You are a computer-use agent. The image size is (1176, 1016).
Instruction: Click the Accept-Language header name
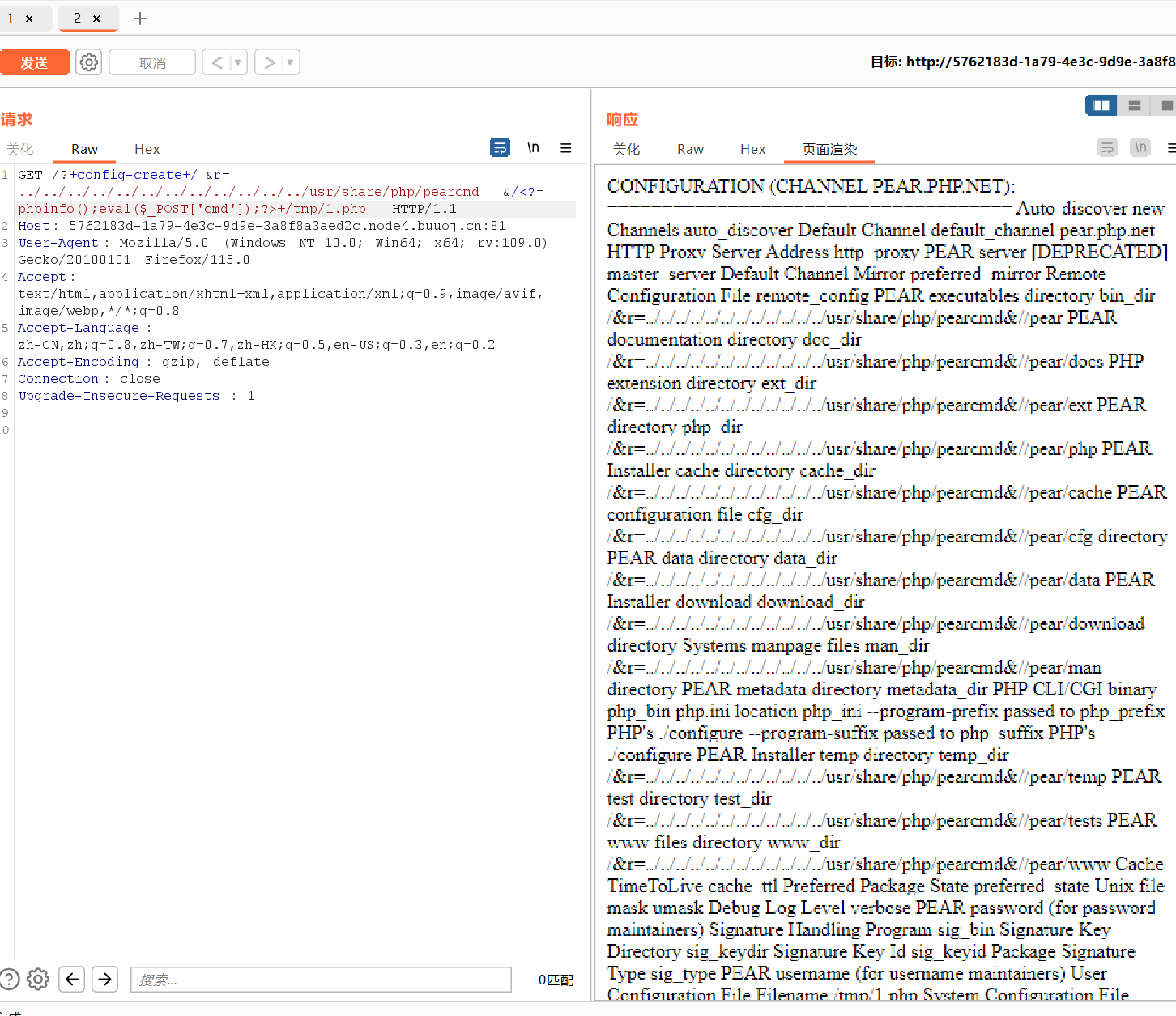[79, 328]
